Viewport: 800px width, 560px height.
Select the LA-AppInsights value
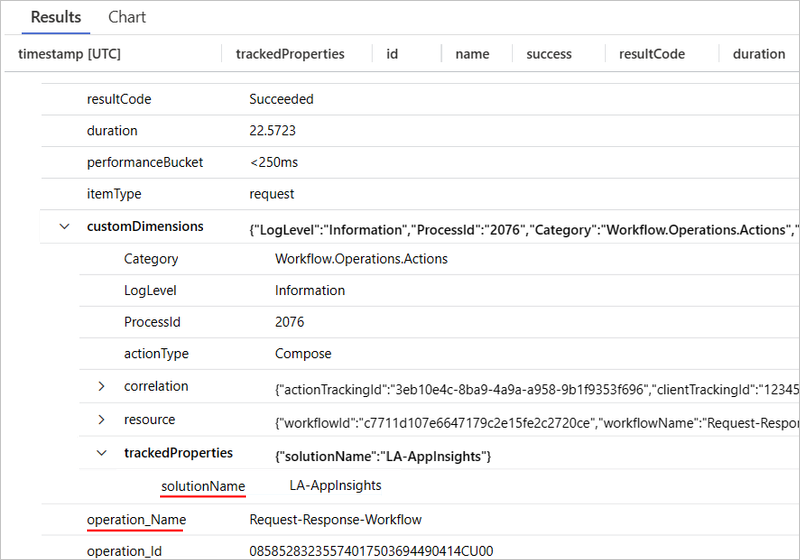(335, 486)
